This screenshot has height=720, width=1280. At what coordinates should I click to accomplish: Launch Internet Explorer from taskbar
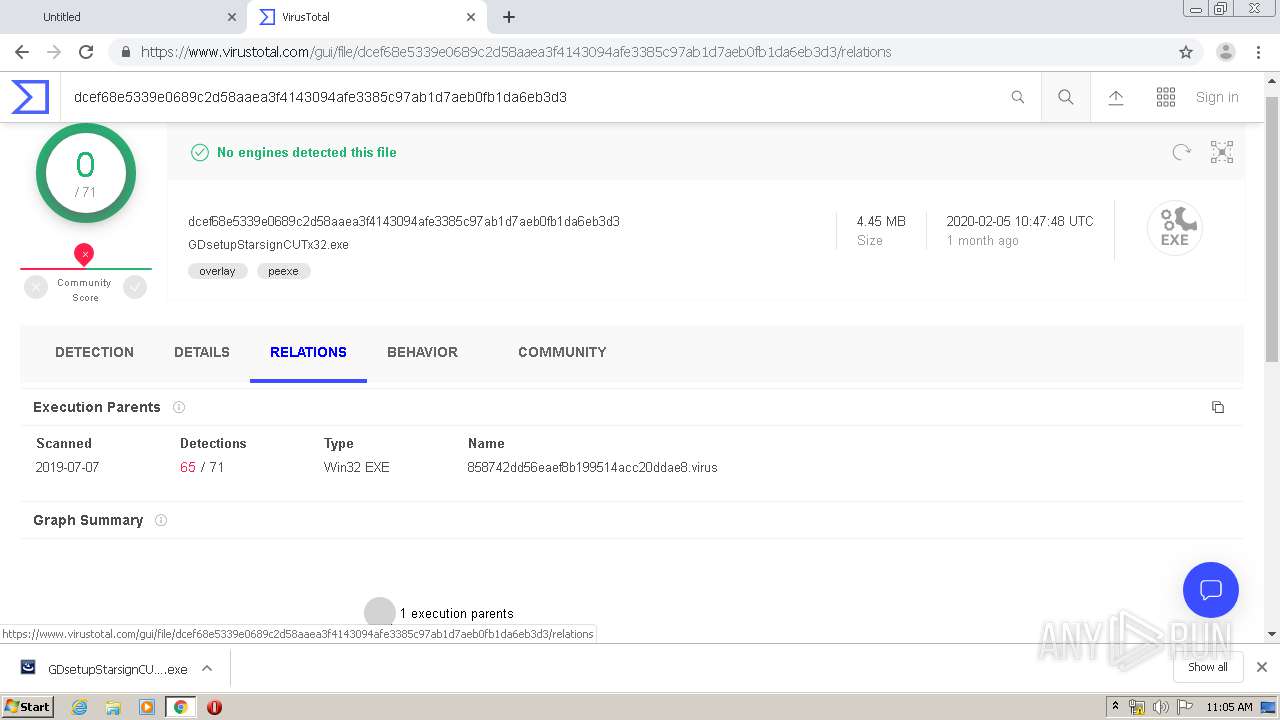79,707
